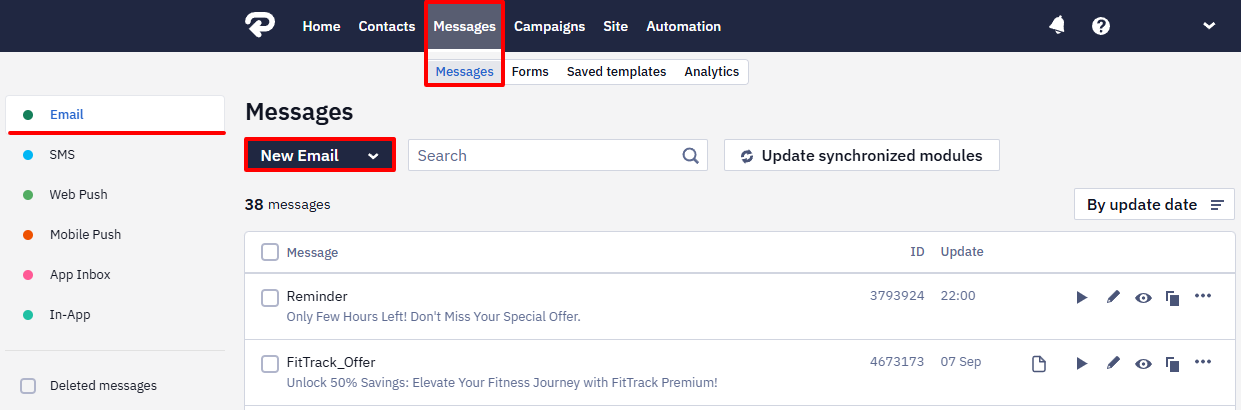Click the search magnifier icon
Viewport: 1241px width, 410px height.
[x=690, y=155]
